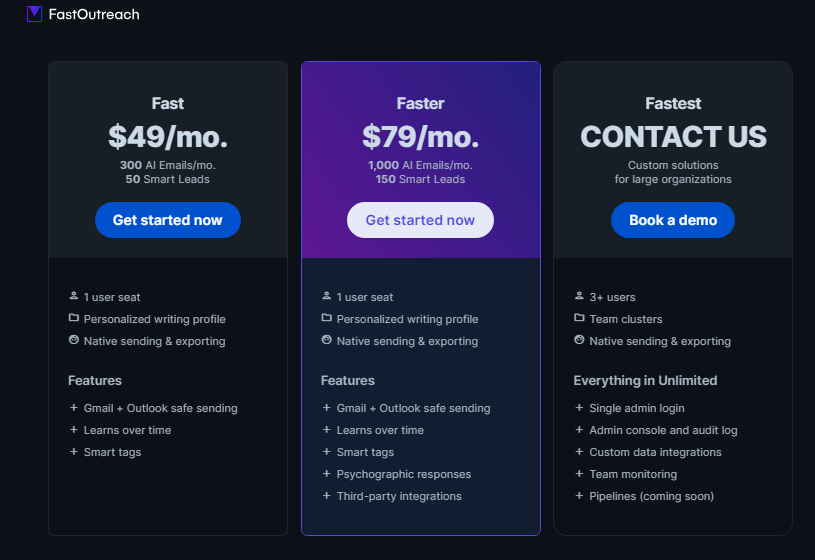The height and width of the screenshot is (560, 815).
Task: Click plus icon beside Single admin login
Action: pyautogui.click(x=579, y=408)
